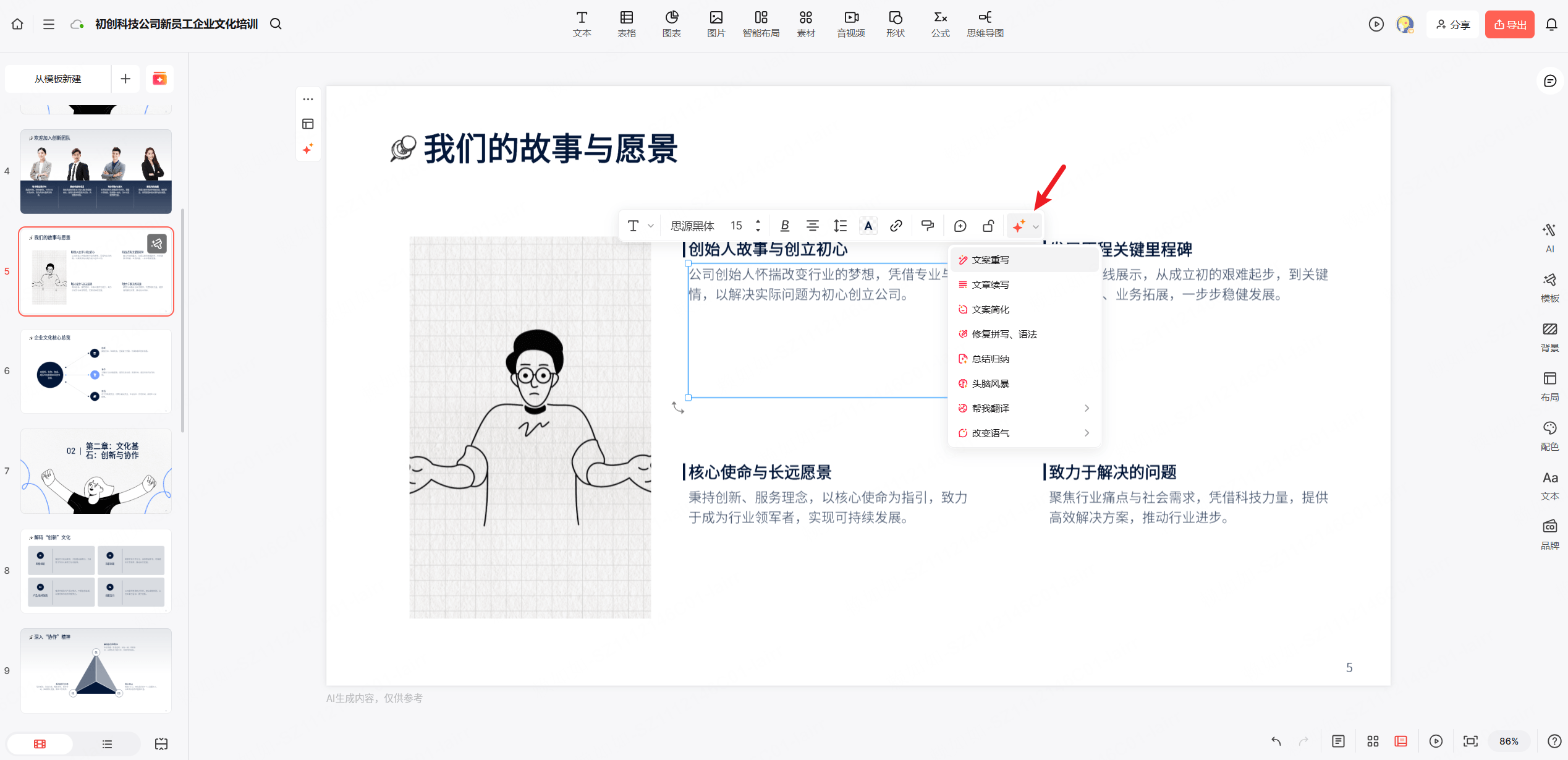This screenshot has height=760, width=1568.
Task: Open the text color A picker
Action: tap(868, 226)
